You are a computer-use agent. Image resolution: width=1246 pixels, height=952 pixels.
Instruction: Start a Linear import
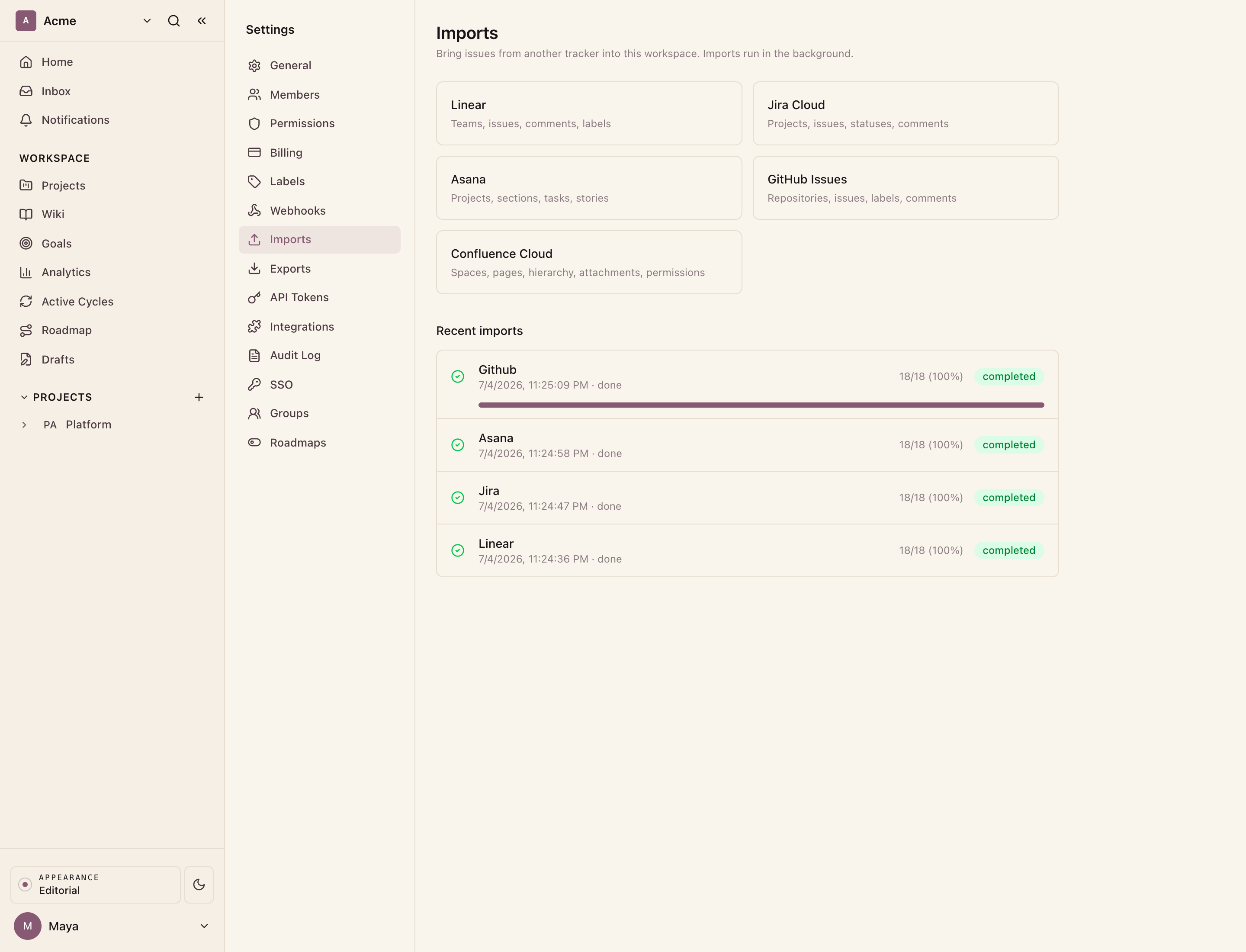coord(589,113)
